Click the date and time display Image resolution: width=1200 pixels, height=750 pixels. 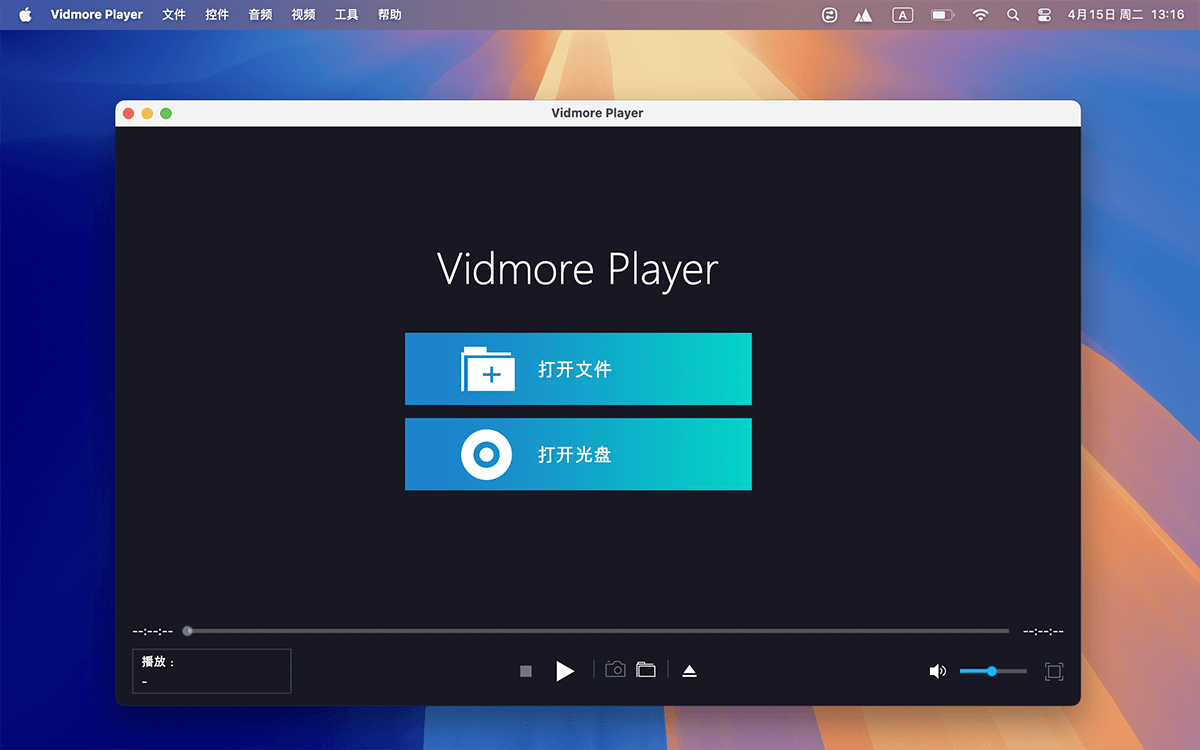click(1126, 15)
